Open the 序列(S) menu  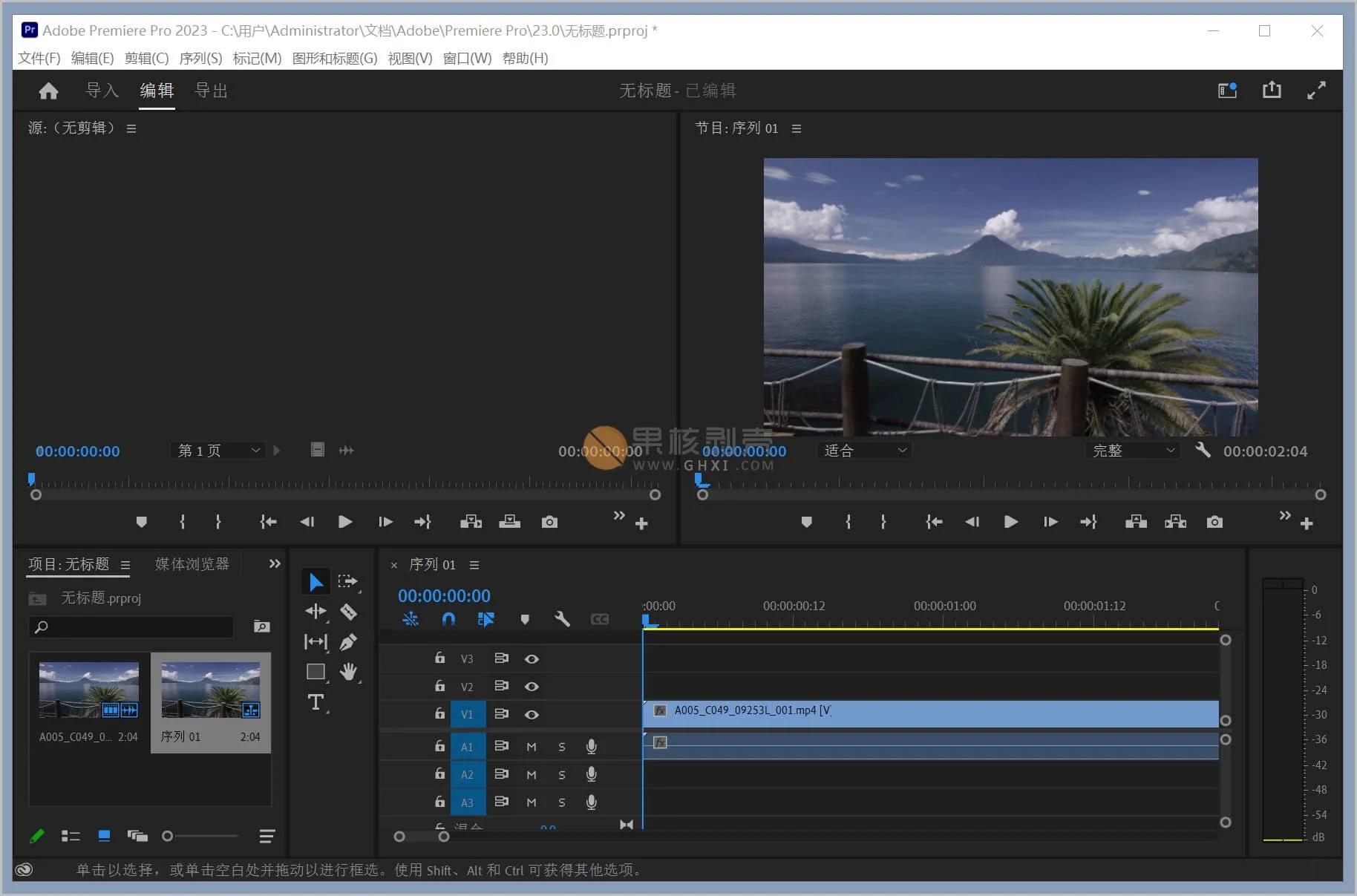(200, 58)
